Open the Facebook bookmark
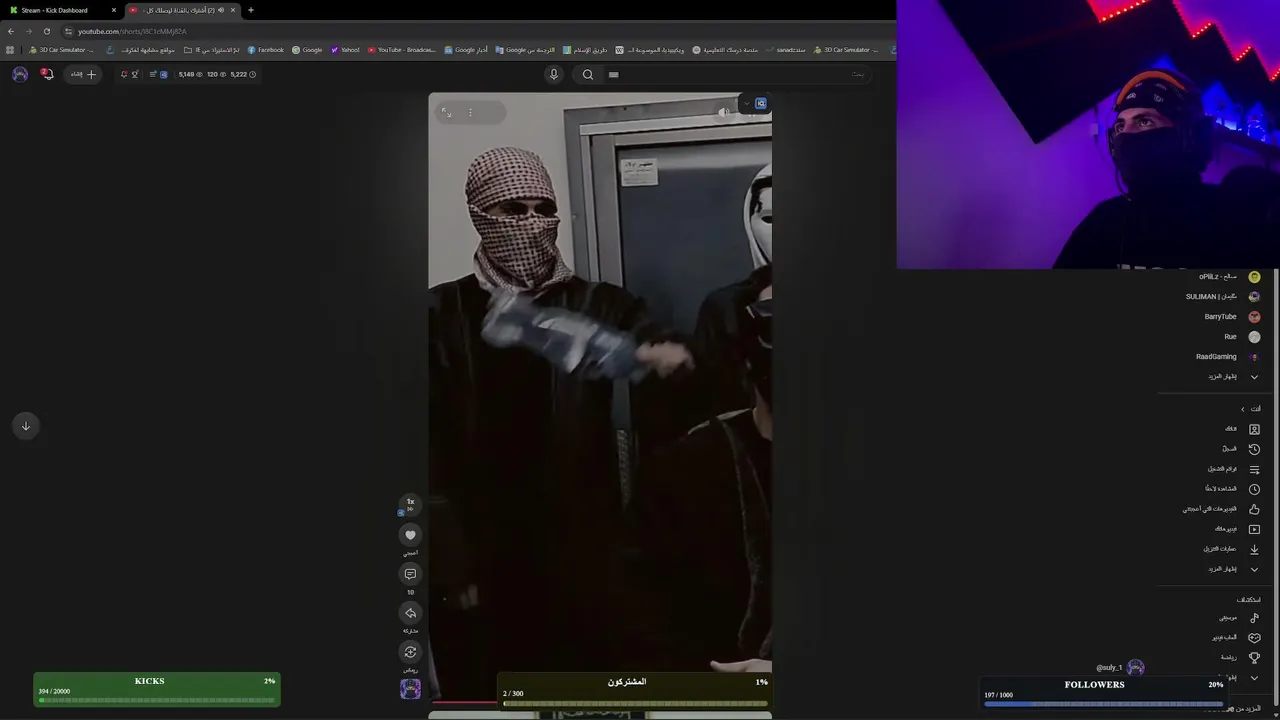This screenshot has width=1280, height=720. click(266, 50)
